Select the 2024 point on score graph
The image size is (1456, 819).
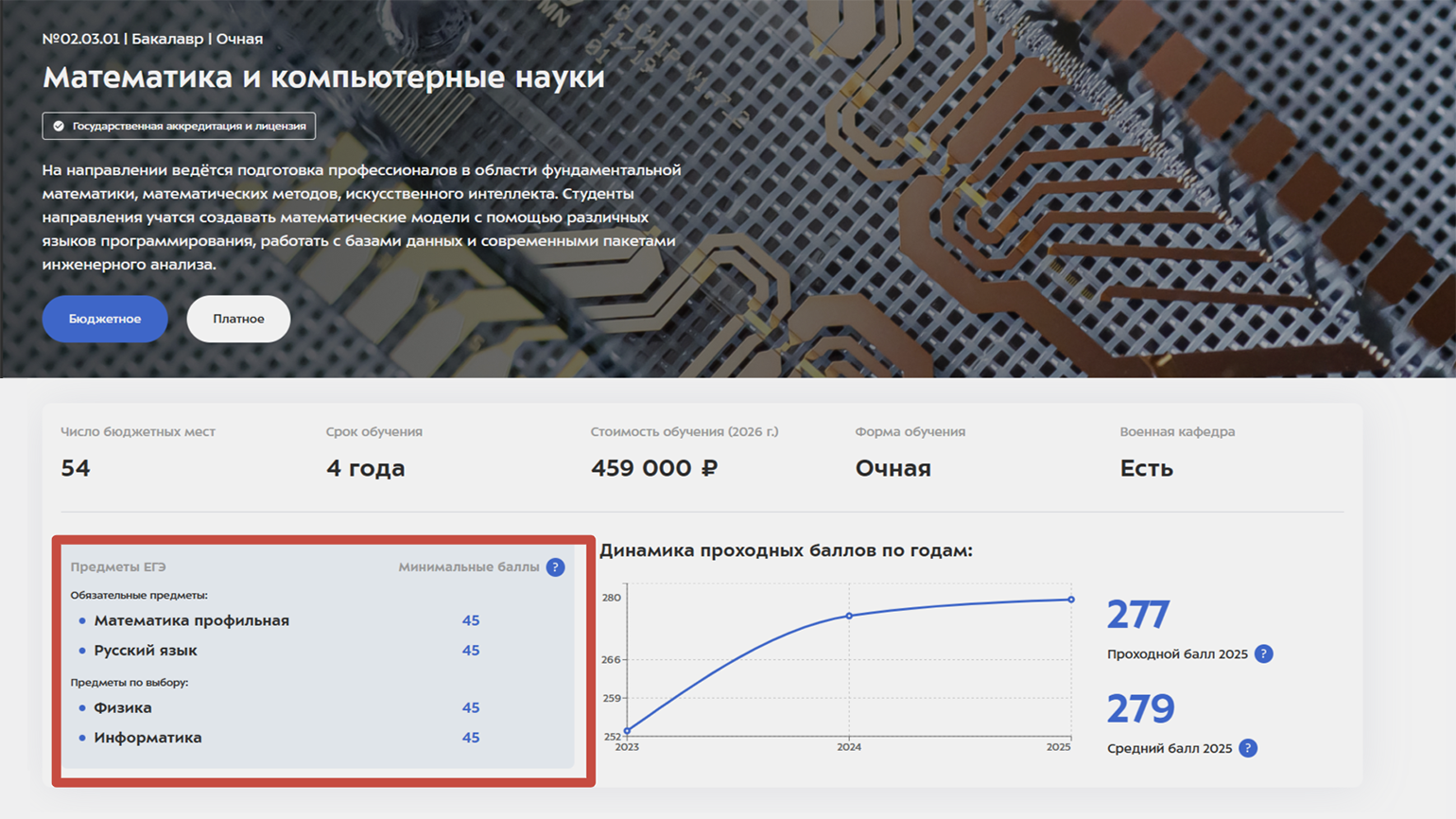coord(849,616)
